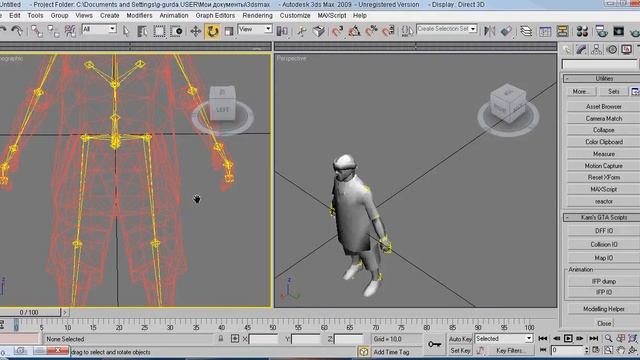The image size is (640, 360).
Task: Go to the start frame button
Action: (542, 338)
